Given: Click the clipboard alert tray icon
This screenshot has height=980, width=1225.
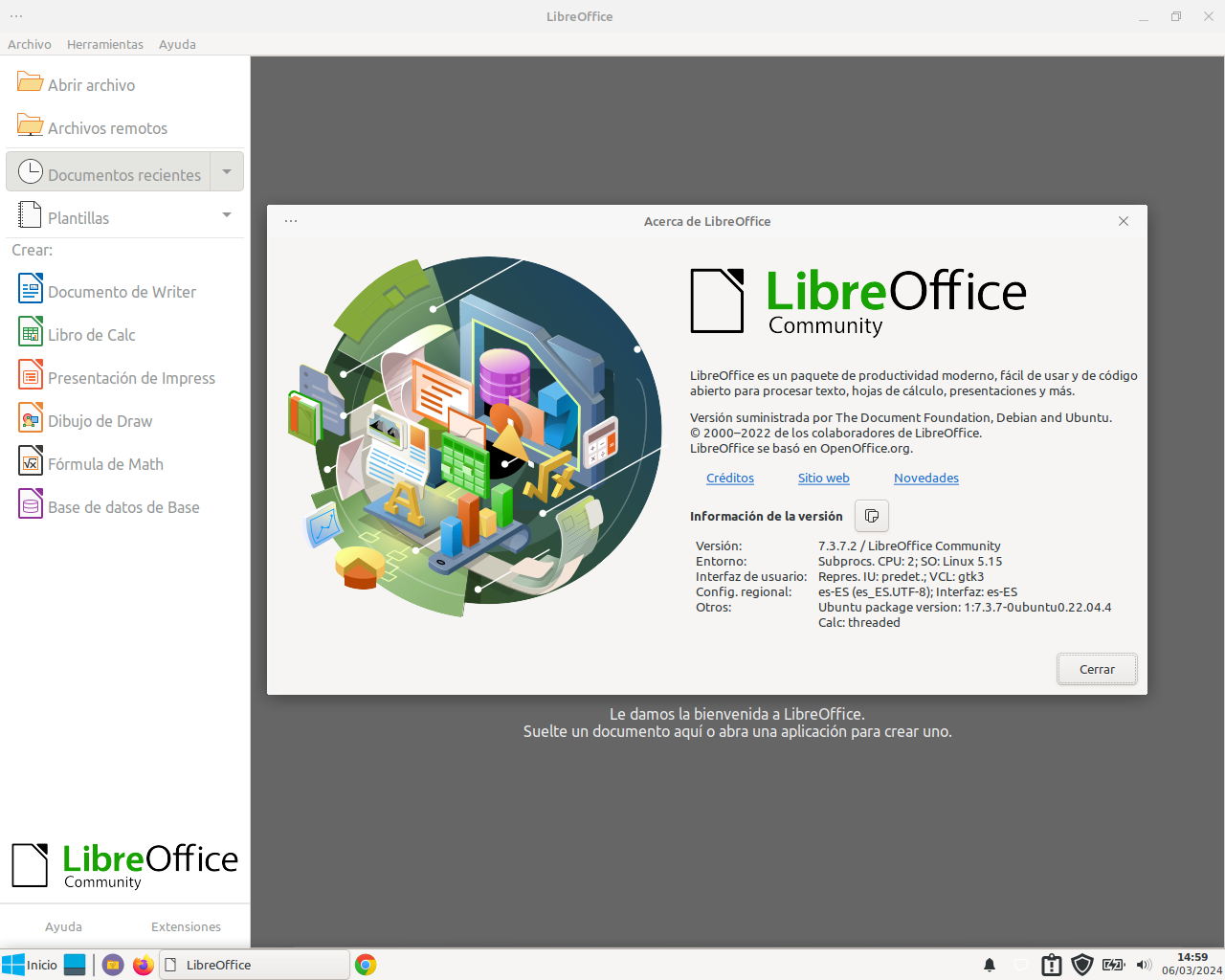Looking at the screenshot, I should click(x=1052, y=965).
